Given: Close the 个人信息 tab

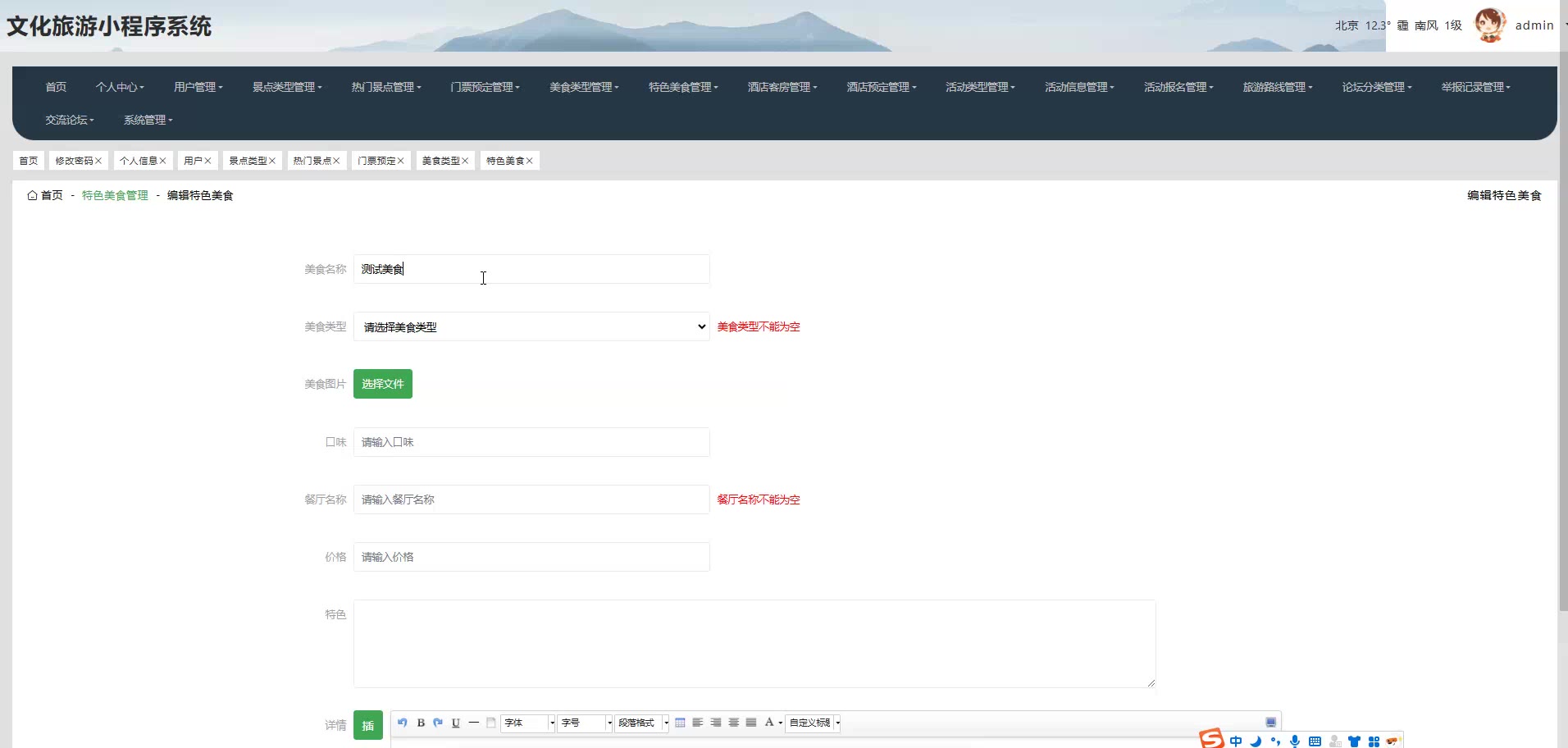Looking at the screenshot, I should [x=162, y=161].
